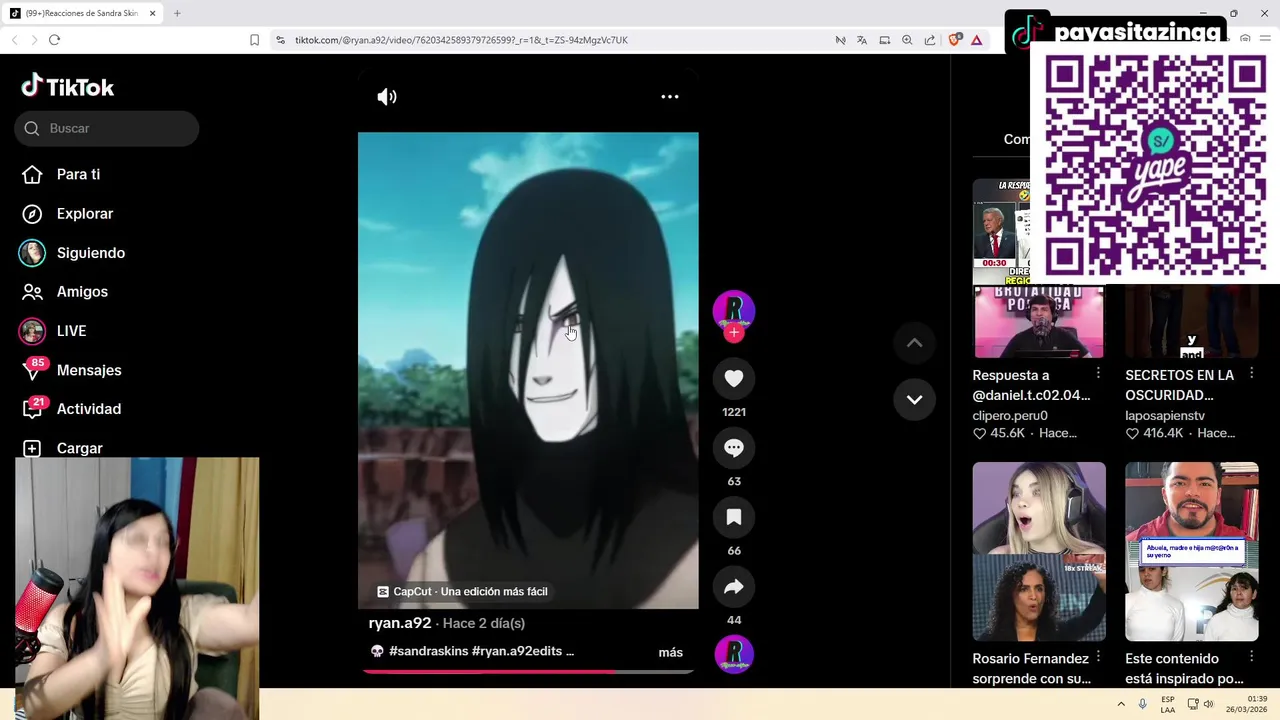Open the video's three-dot options menu
1280x720 pixels.
(670, 97)
